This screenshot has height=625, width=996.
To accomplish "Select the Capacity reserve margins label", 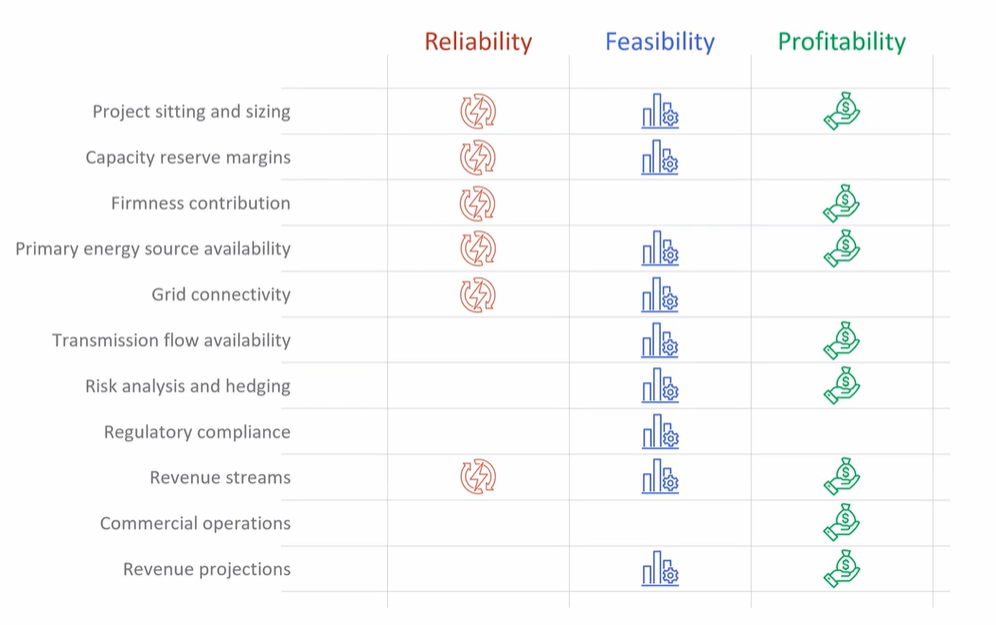I will (188, 158).
